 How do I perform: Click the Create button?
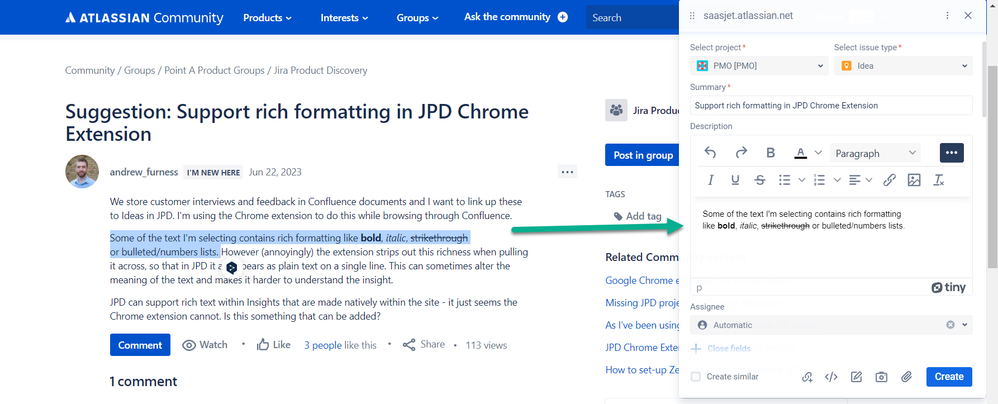point(948,377)
